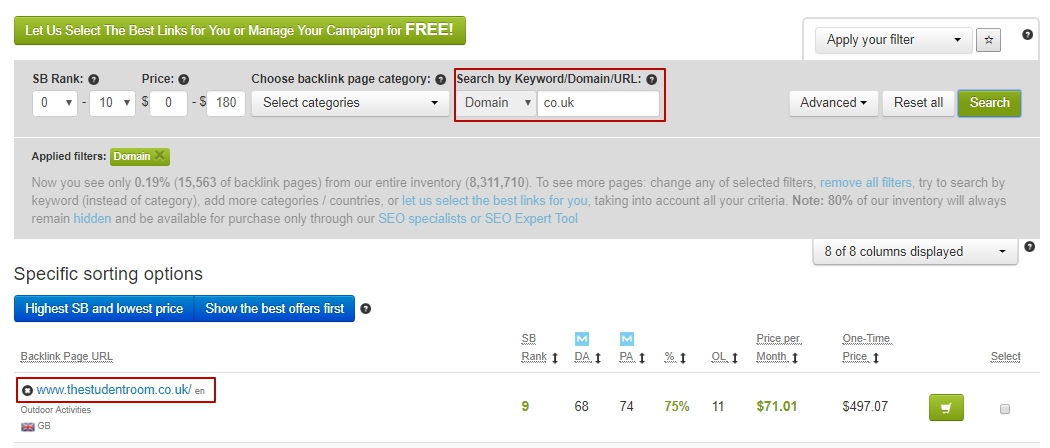
Task: Click the keyword search field containing co.uk
Action: [x=597, y=102]
